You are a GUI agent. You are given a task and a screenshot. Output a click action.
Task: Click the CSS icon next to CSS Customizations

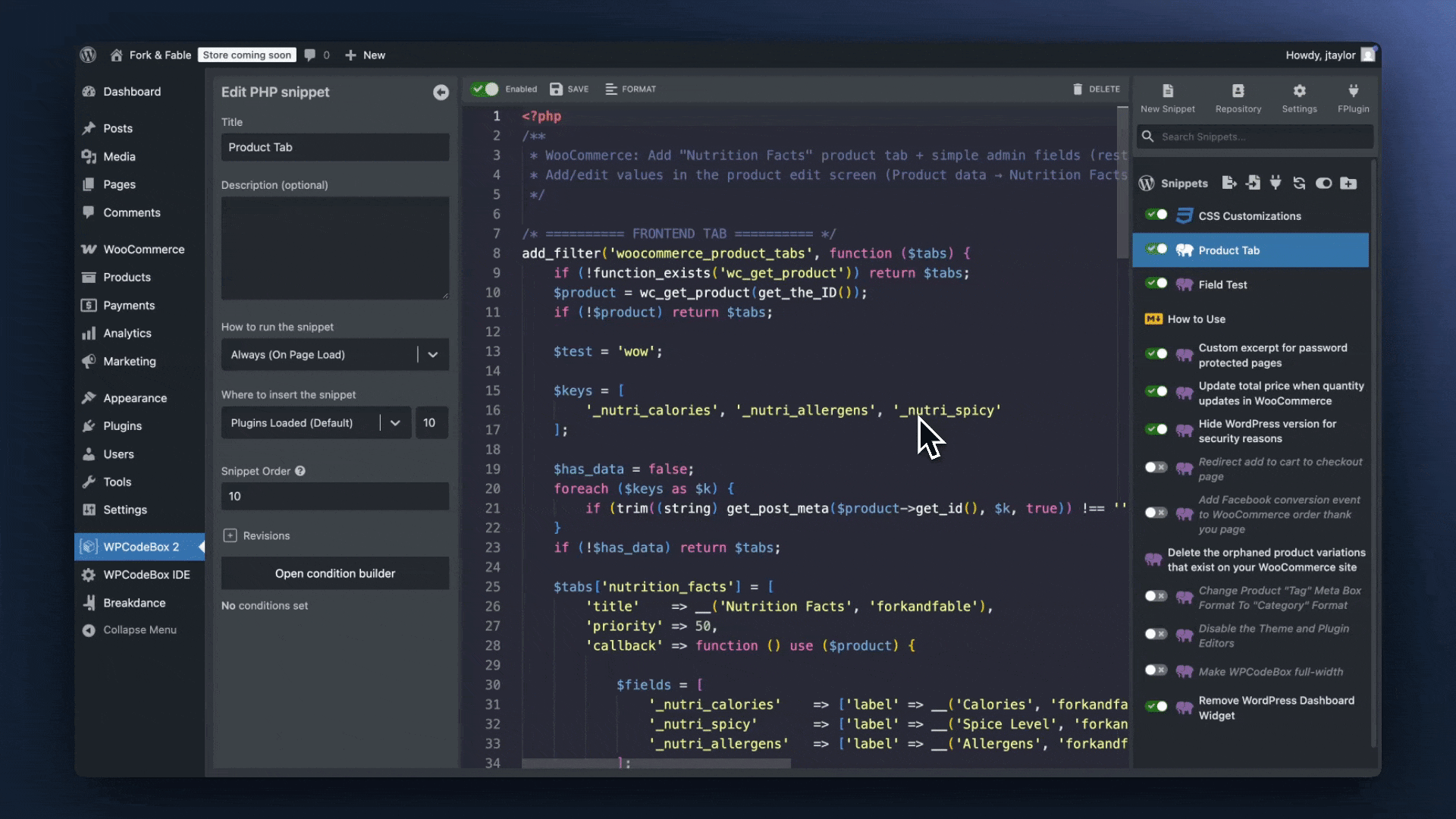[1184, 216]
